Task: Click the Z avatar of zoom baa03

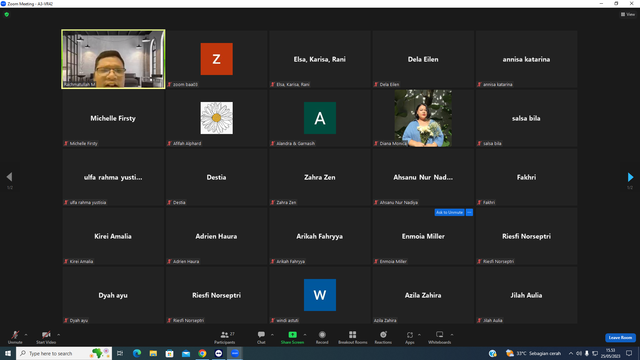Action: click(216, 59)
